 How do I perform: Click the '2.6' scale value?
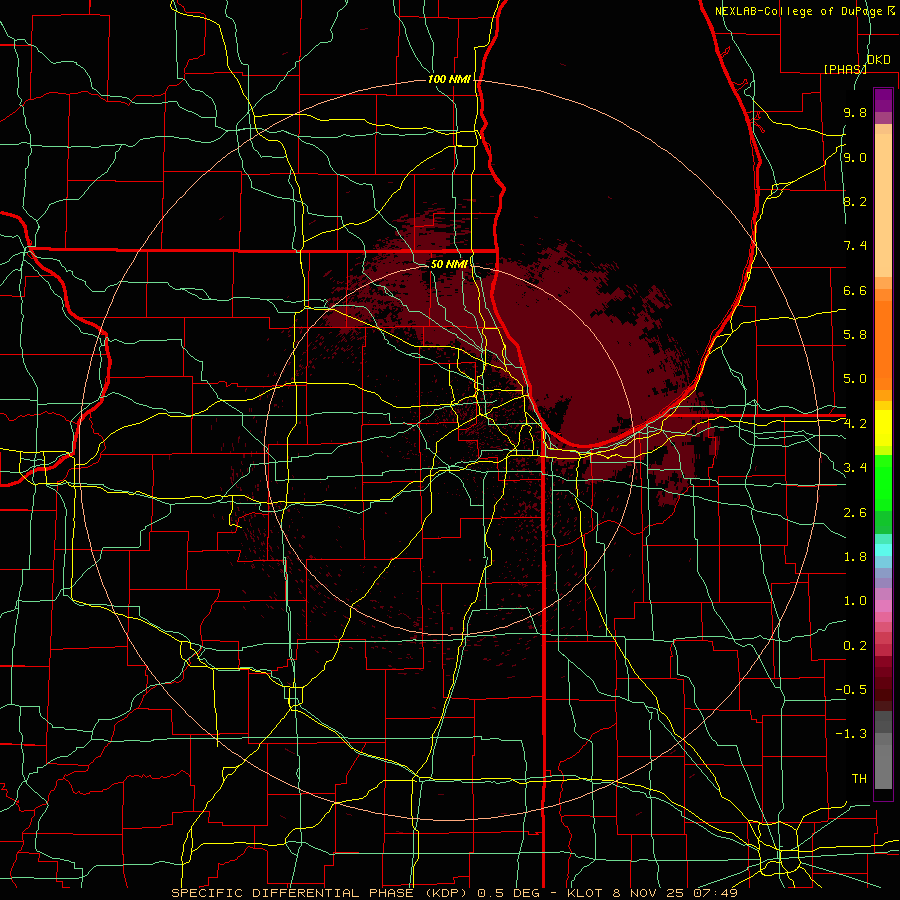click(x=855, y=513)
